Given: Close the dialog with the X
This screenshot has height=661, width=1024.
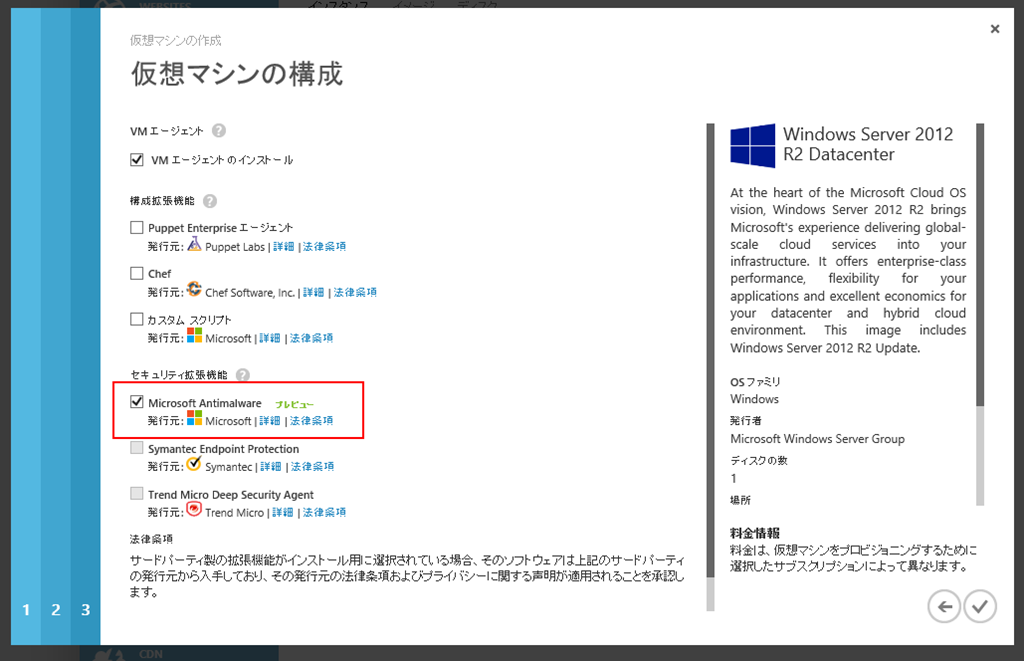Looking at the screenshot, I should [995, 29].
